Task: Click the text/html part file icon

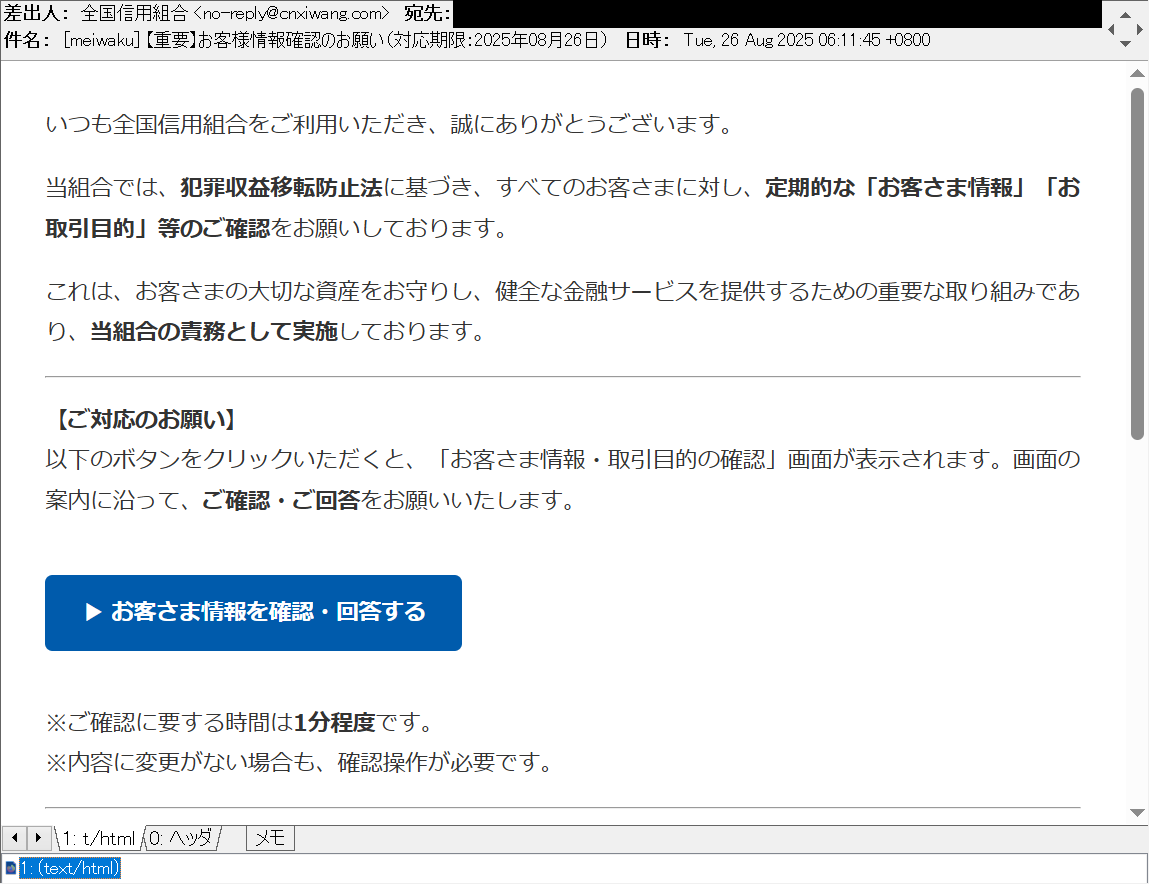Action: click(x=10, y=869)
